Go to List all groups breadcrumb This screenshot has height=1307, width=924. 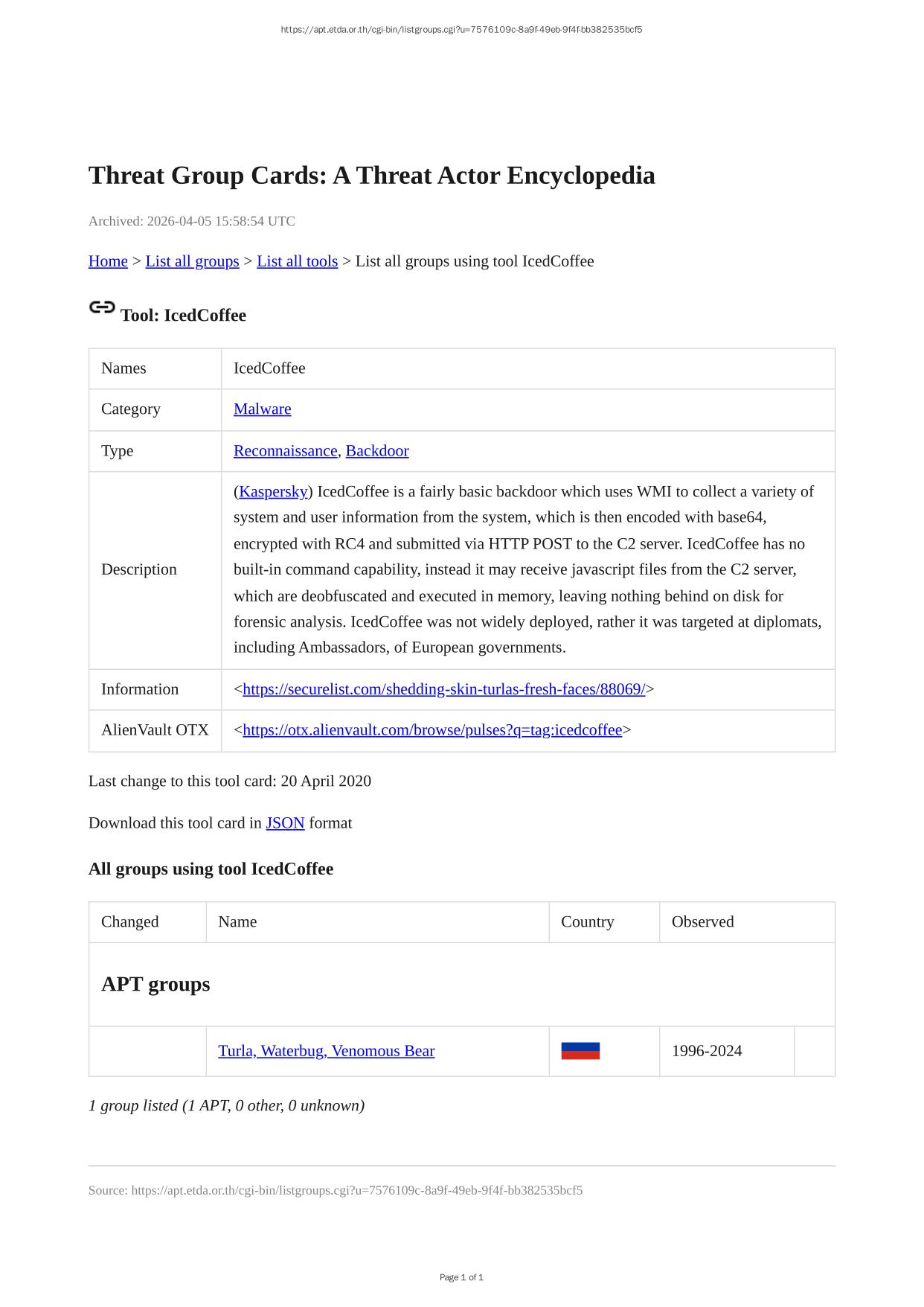192,261
